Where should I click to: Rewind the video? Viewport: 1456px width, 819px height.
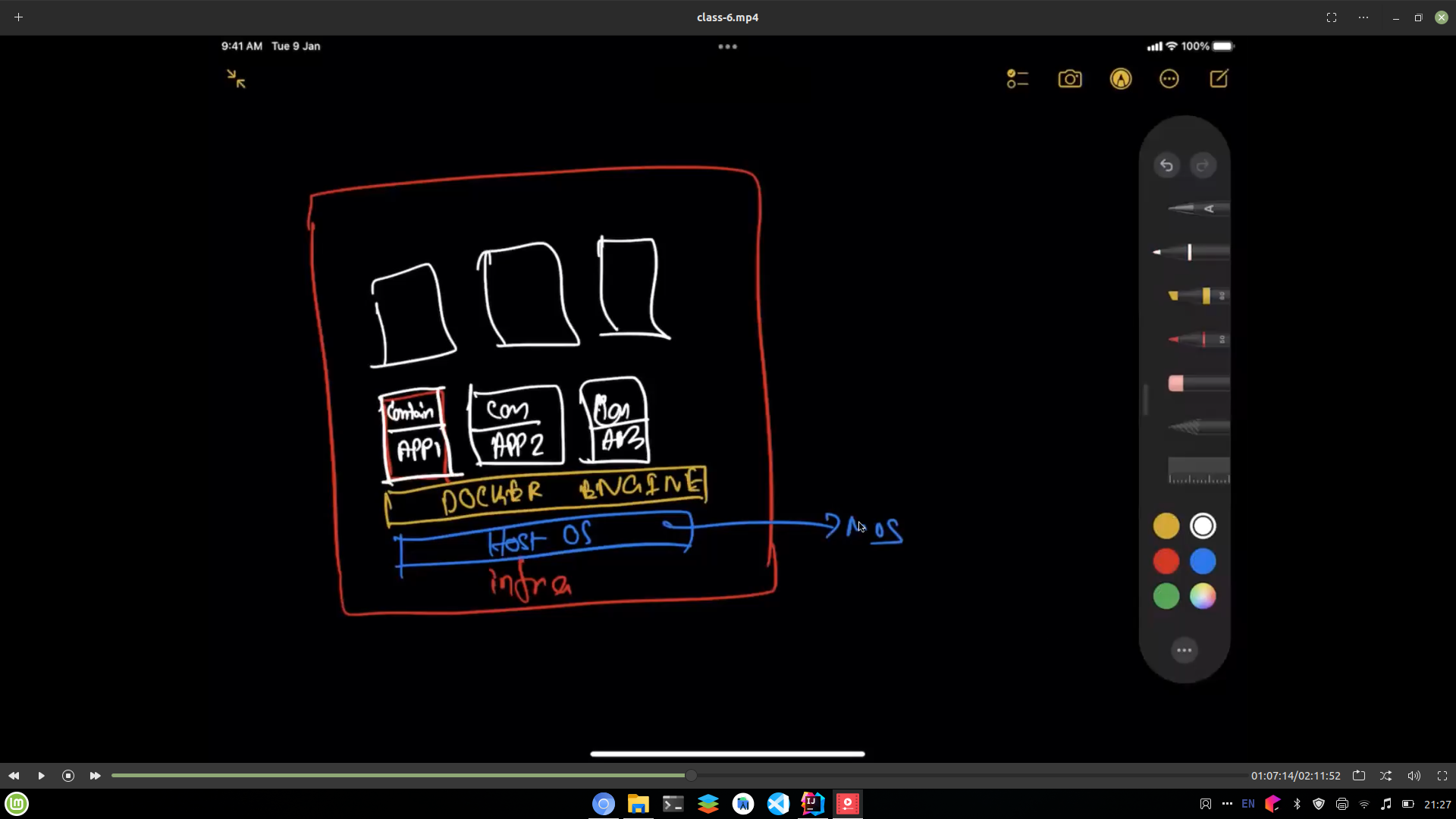click(14, 776)
